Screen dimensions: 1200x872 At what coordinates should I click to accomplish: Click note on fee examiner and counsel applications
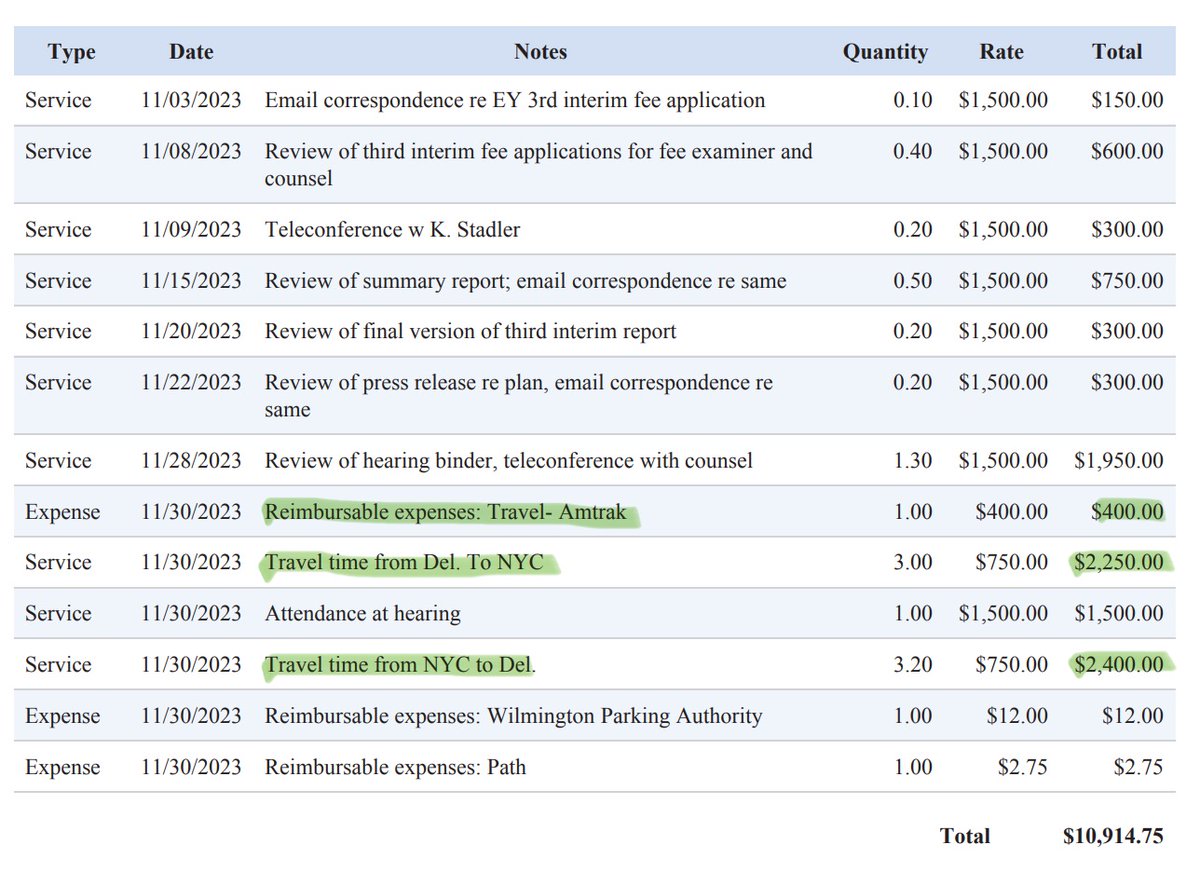pos(538,165)
